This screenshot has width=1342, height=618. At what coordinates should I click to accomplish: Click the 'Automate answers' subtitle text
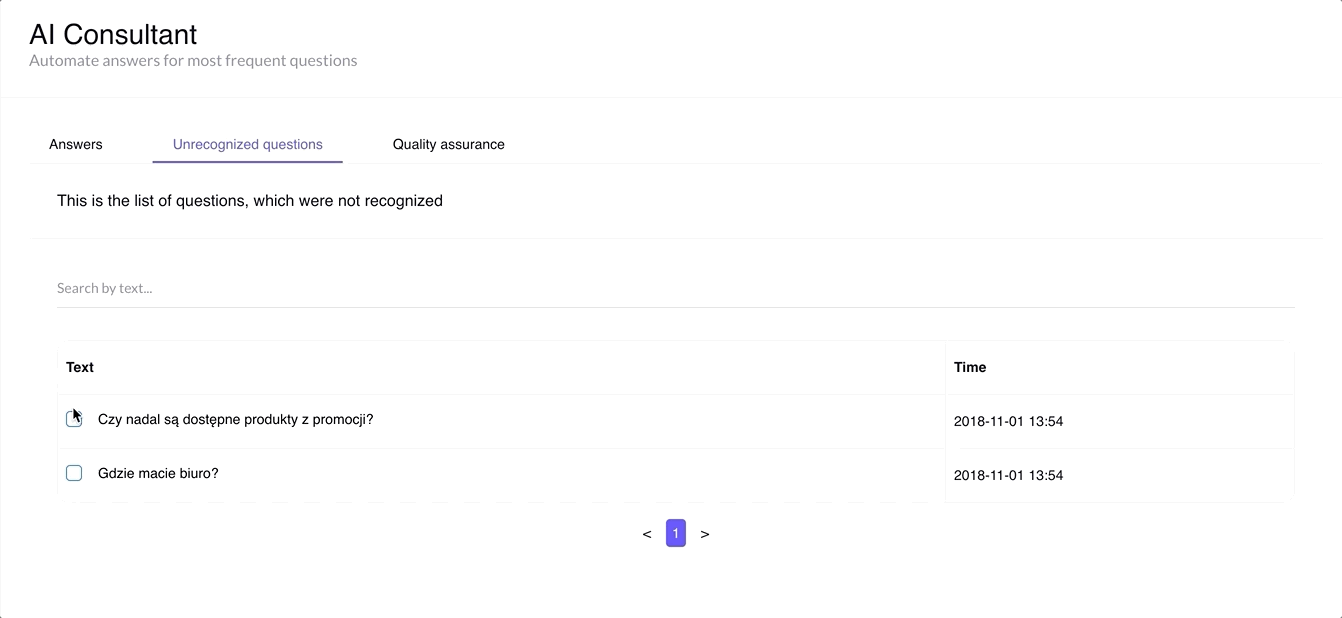click(193, 61)
